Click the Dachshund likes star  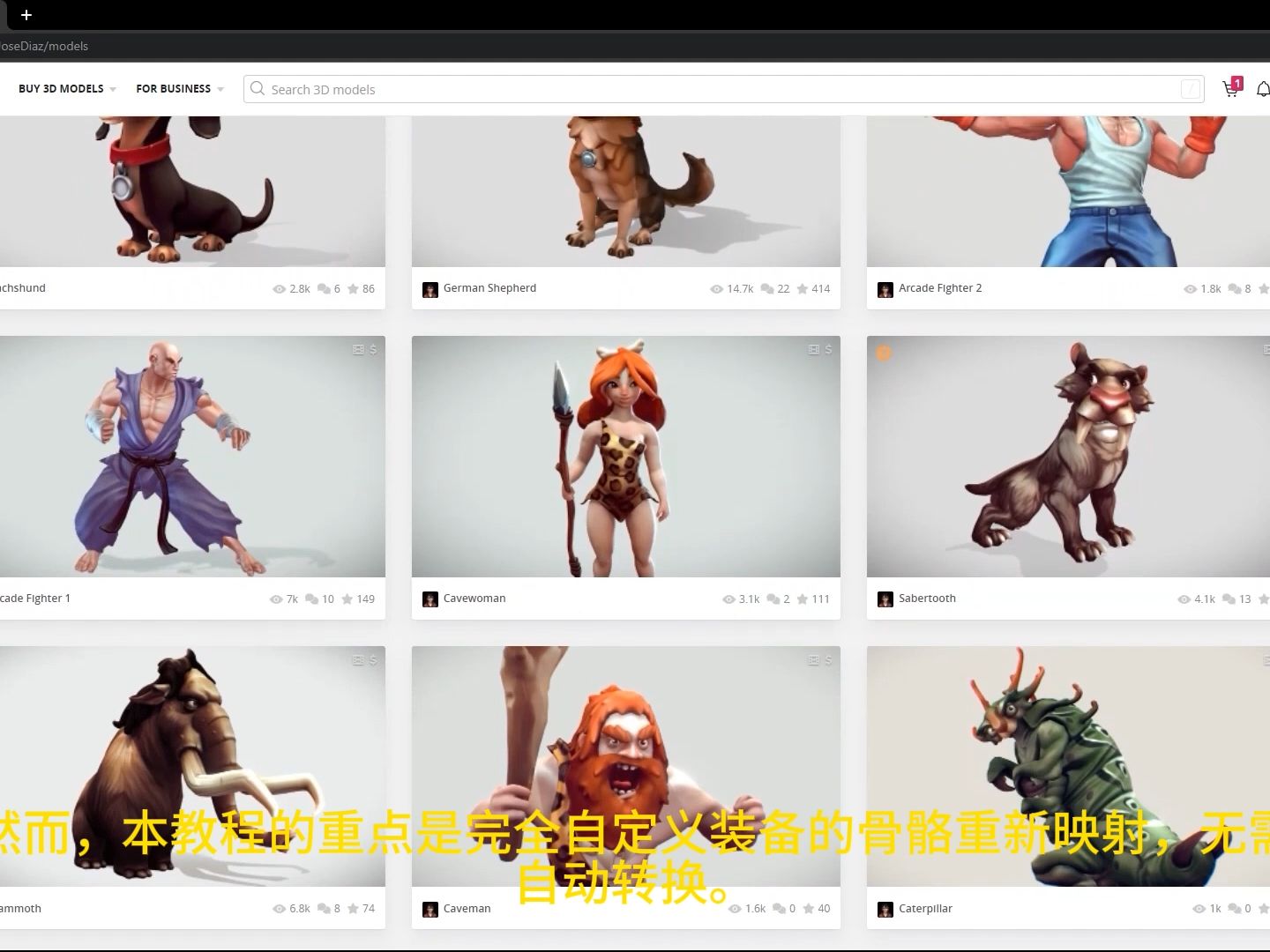[x=353, y=288]
